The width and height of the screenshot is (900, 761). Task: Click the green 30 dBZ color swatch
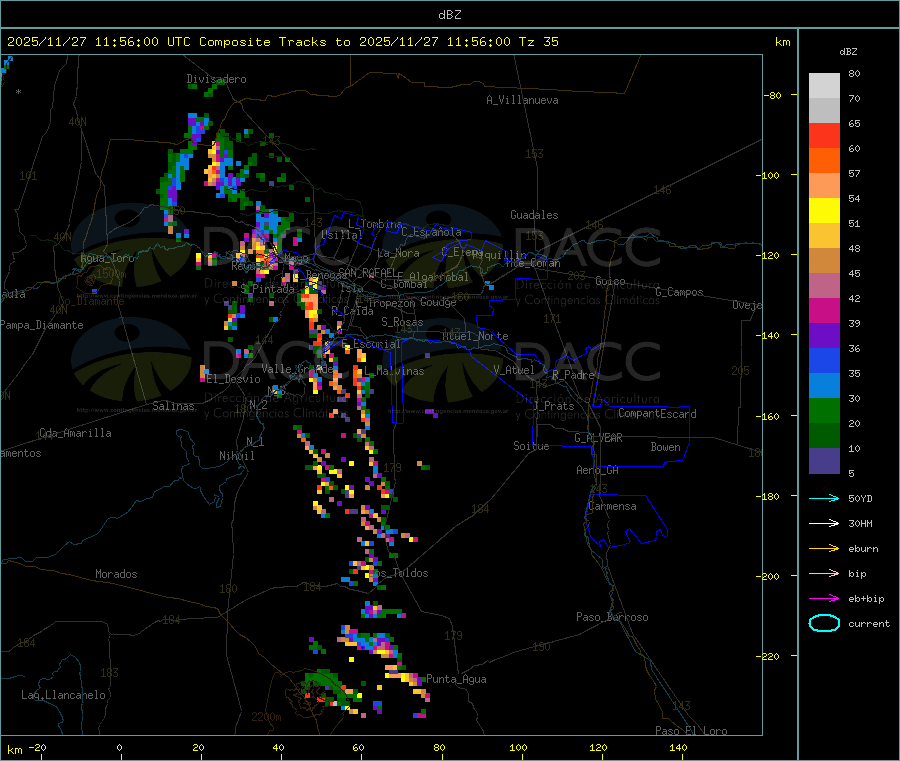click(824, 410)
